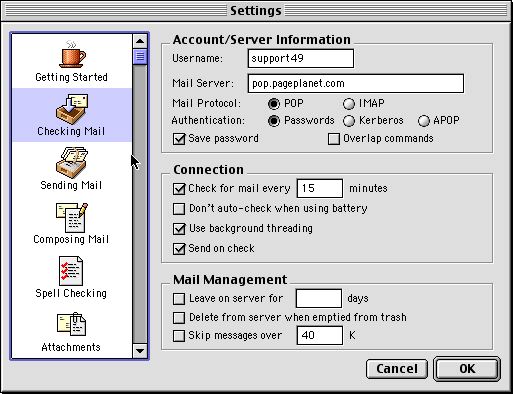Enable Overlap commands checkbox

pyautogui.click(x=334, y=139)
